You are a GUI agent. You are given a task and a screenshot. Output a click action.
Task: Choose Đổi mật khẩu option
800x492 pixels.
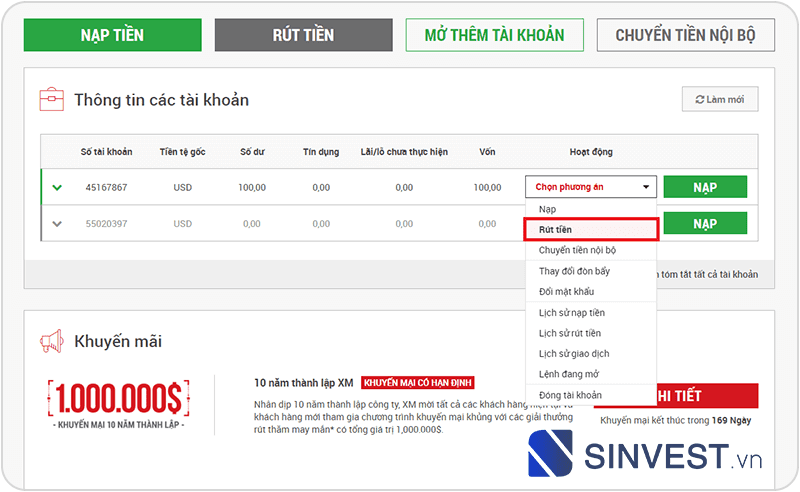591,291
